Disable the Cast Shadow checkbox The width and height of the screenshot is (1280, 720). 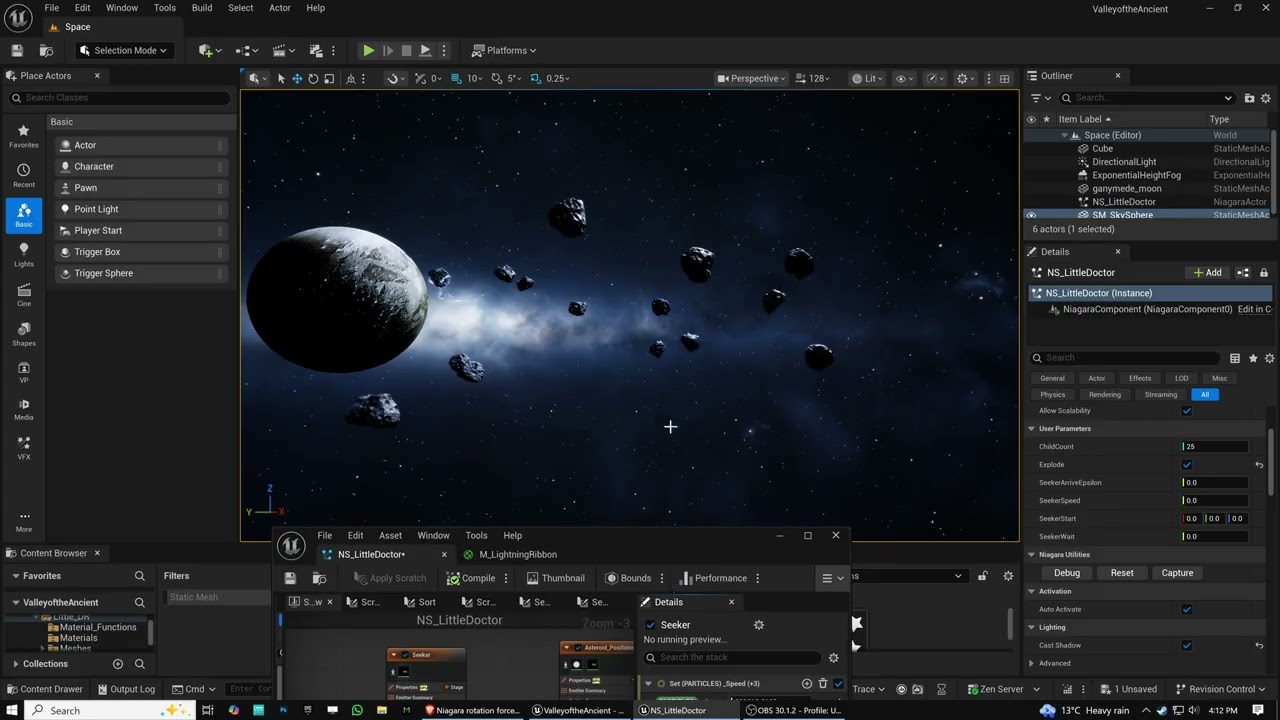1187,645
